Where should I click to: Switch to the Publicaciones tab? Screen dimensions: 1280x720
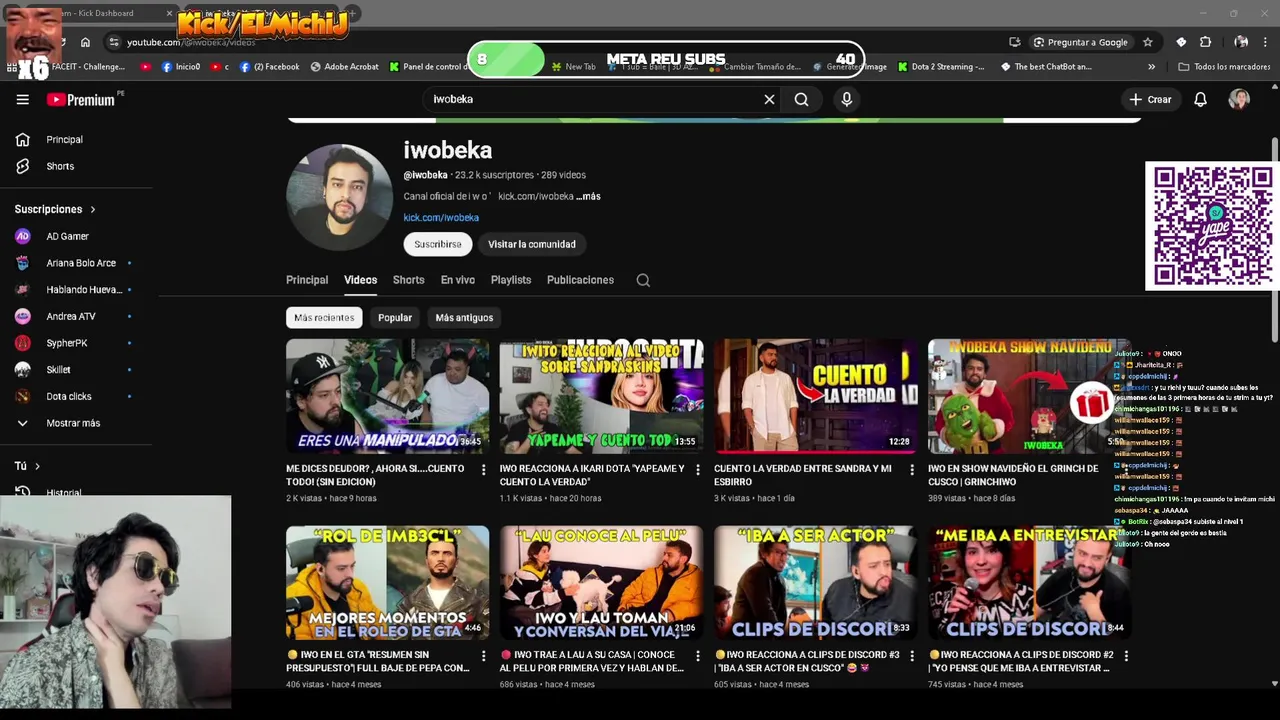pos(580,280)
